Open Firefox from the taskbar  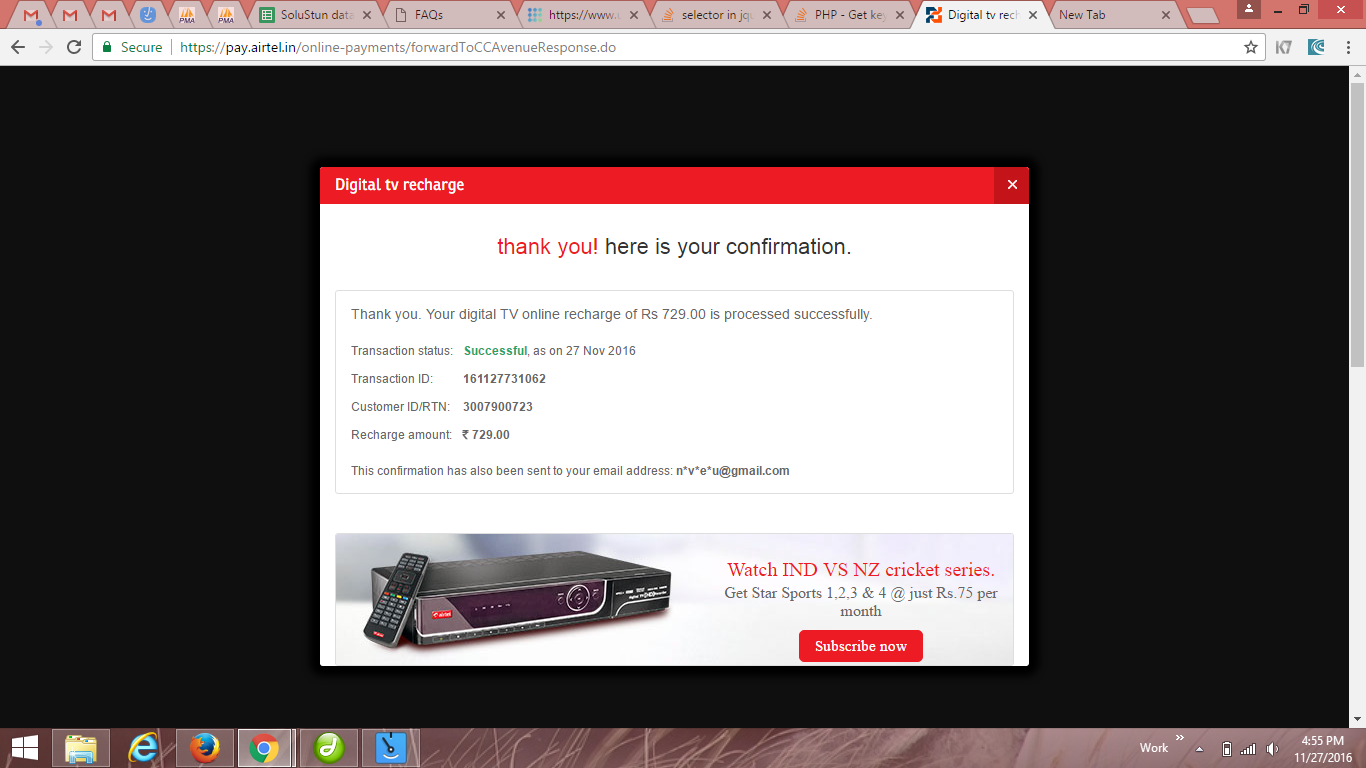tap(205, 747)
